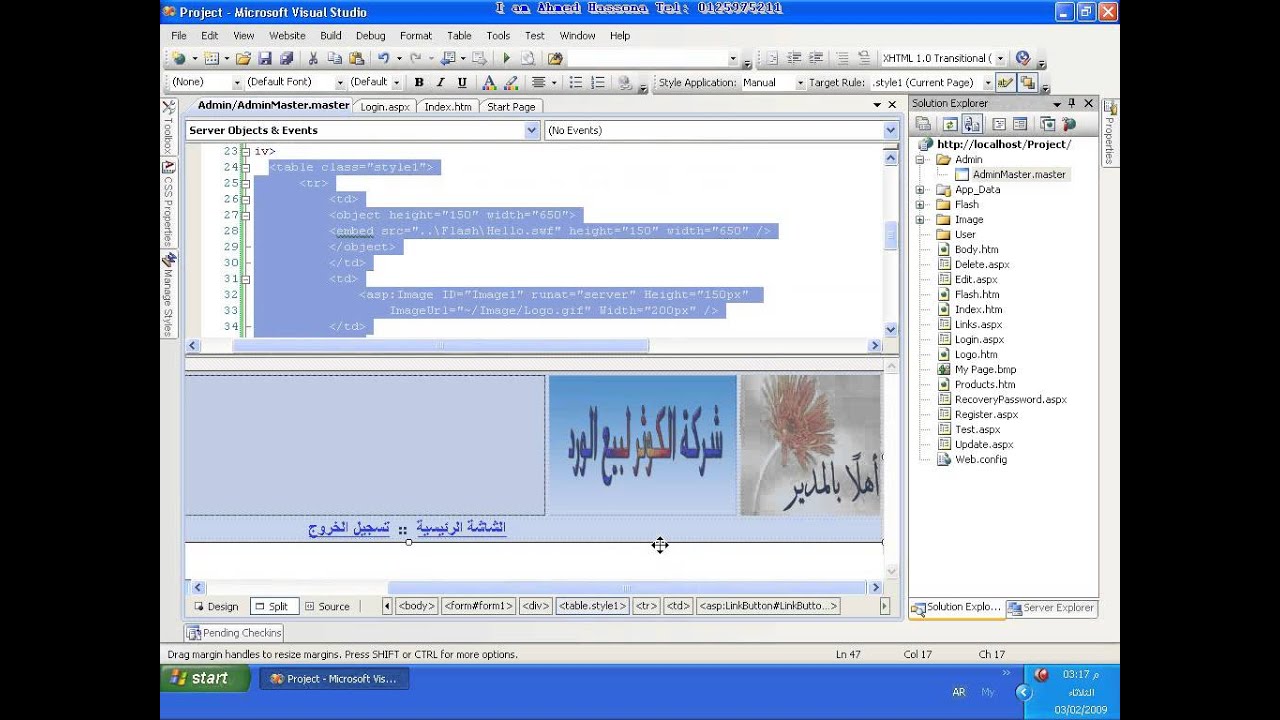Open the Website menu

tap(287, 35)
